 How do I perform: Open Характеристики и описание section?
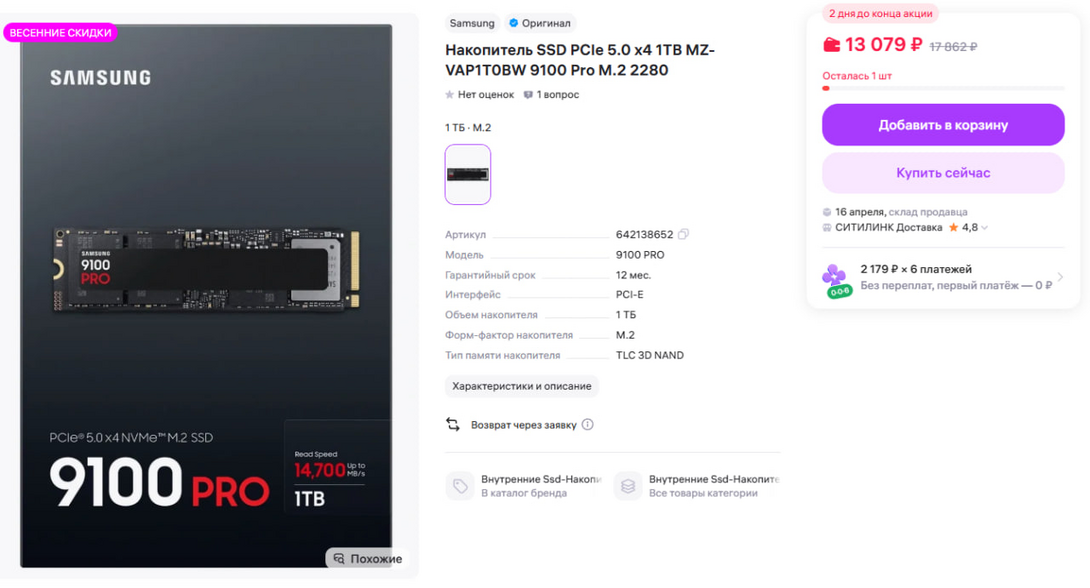point(522,386)
